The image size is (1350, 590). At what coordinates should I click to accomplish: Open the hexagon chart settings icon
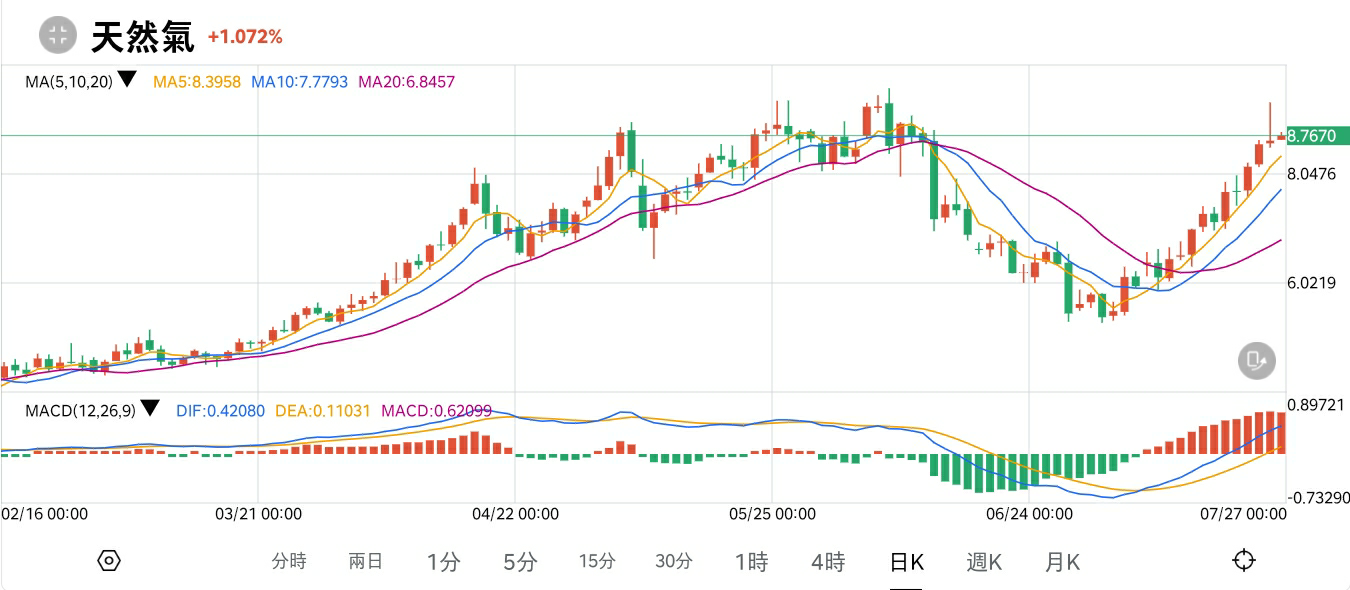pyautogui.click(x=109, y=560)
